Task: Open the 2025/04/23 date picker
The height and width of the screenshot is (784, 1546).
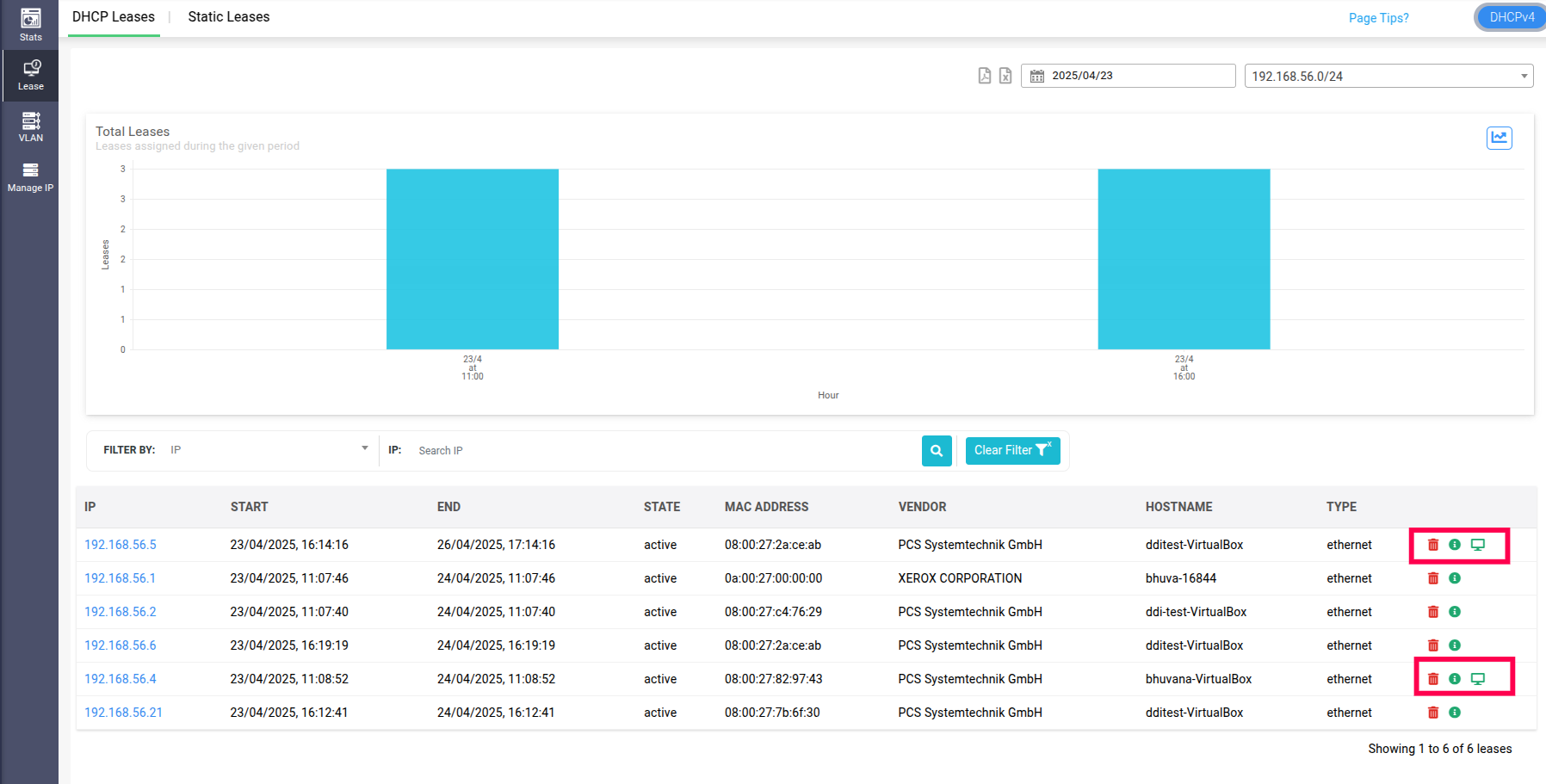Action: click(1128, 76)
